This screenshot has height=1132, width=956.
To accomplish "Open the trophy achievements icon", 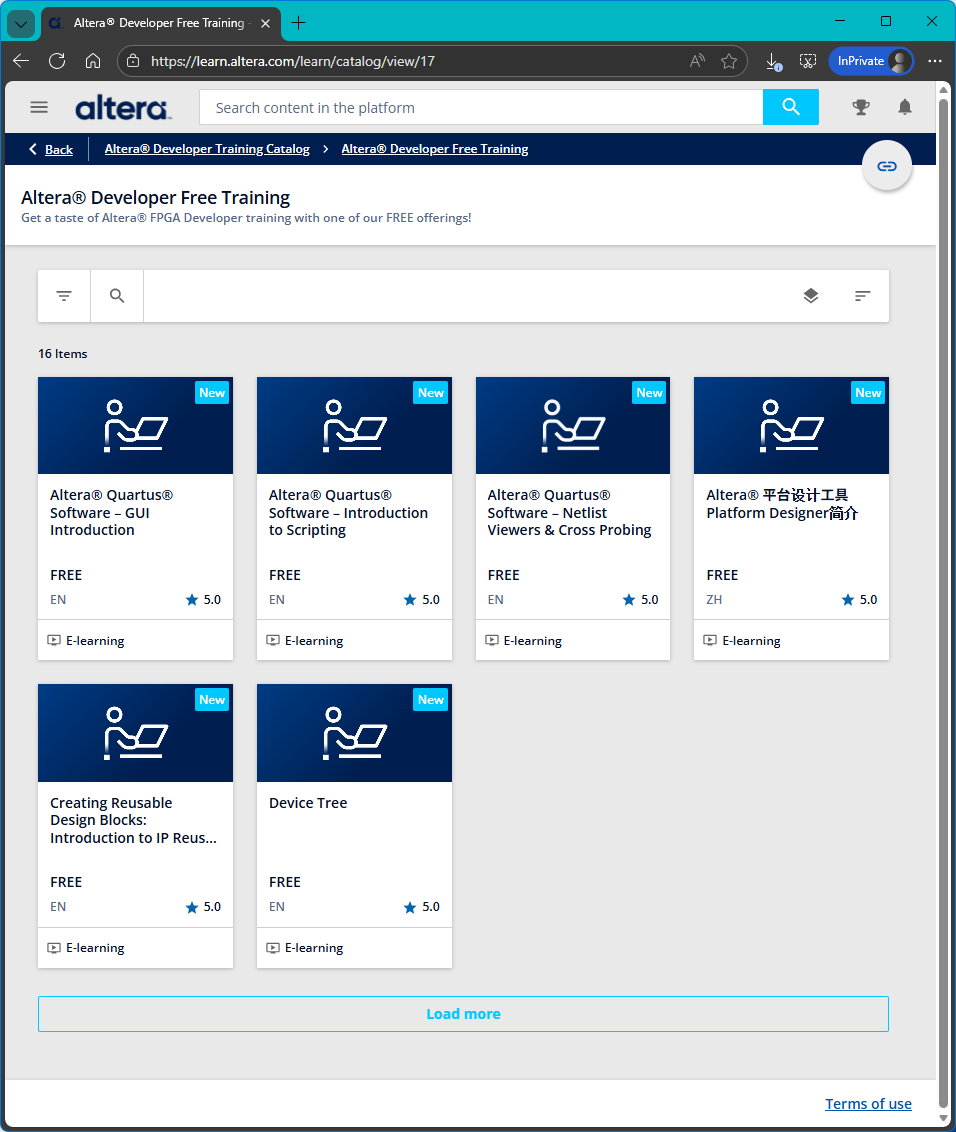I will tap(860, 107).
